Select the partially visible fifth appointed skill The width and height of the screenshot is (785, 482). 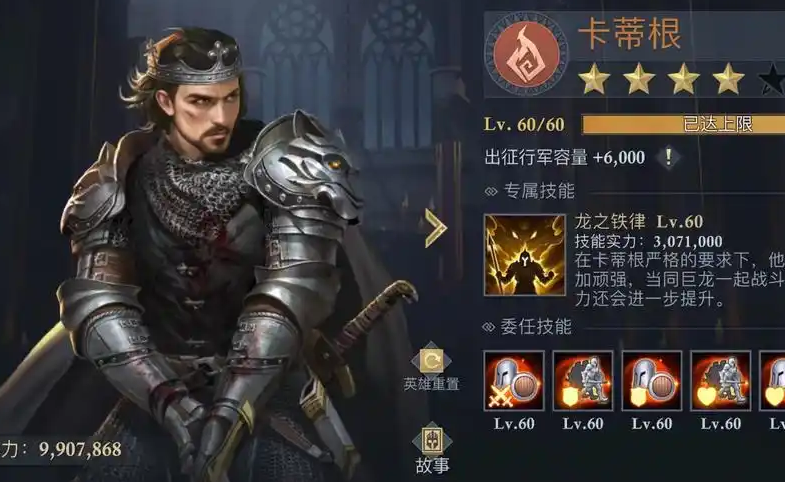[x=772, y=381]
